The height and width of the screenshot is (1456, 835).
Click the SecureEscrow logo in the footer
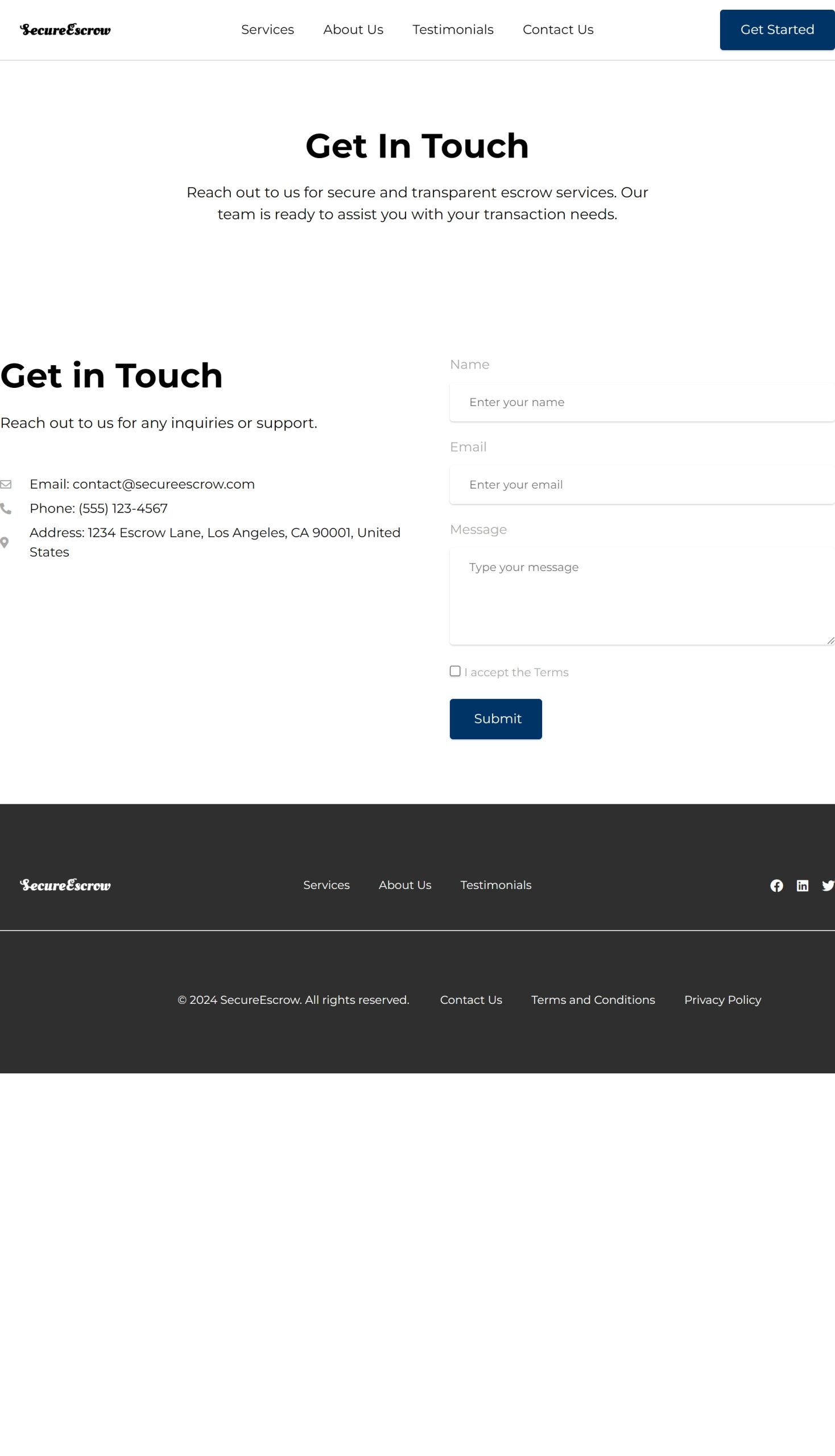point(65,885)
